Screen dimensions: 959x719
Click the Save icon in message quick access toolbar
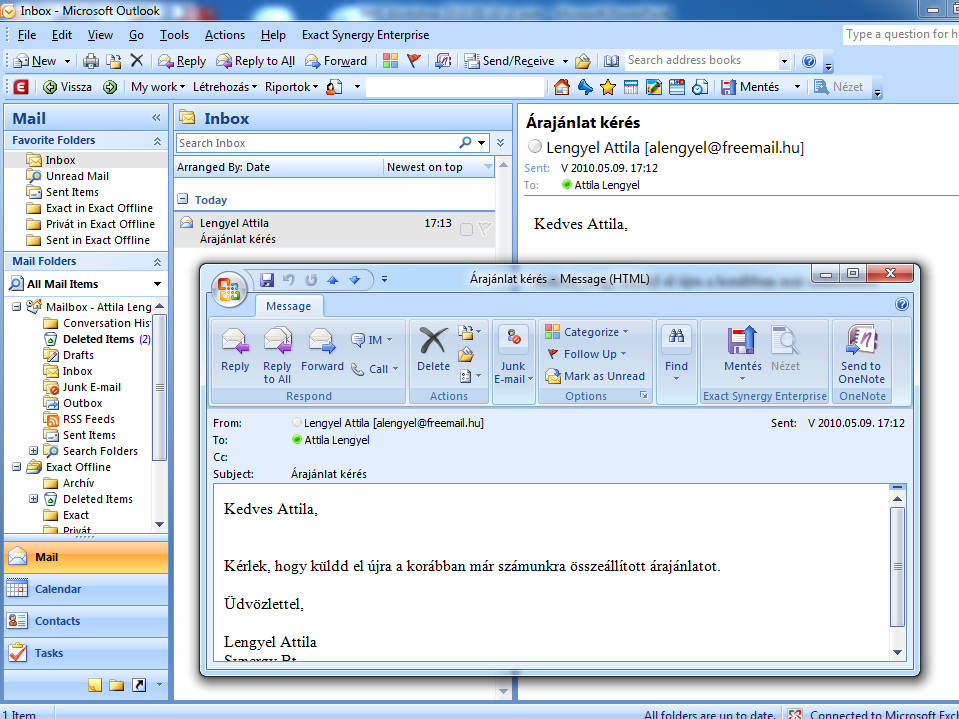click(267, 279)
